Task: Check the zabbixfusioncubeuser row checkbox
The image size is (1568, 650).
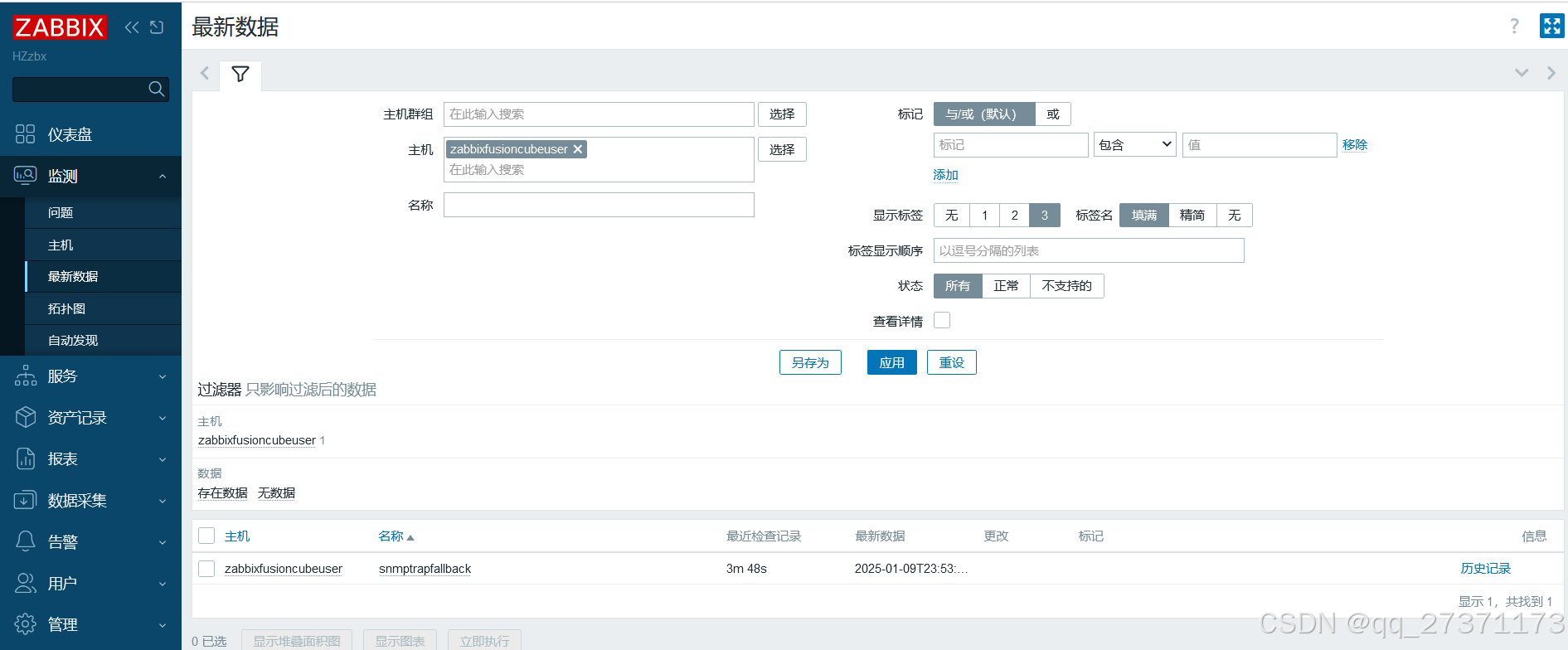Action: 206,569
